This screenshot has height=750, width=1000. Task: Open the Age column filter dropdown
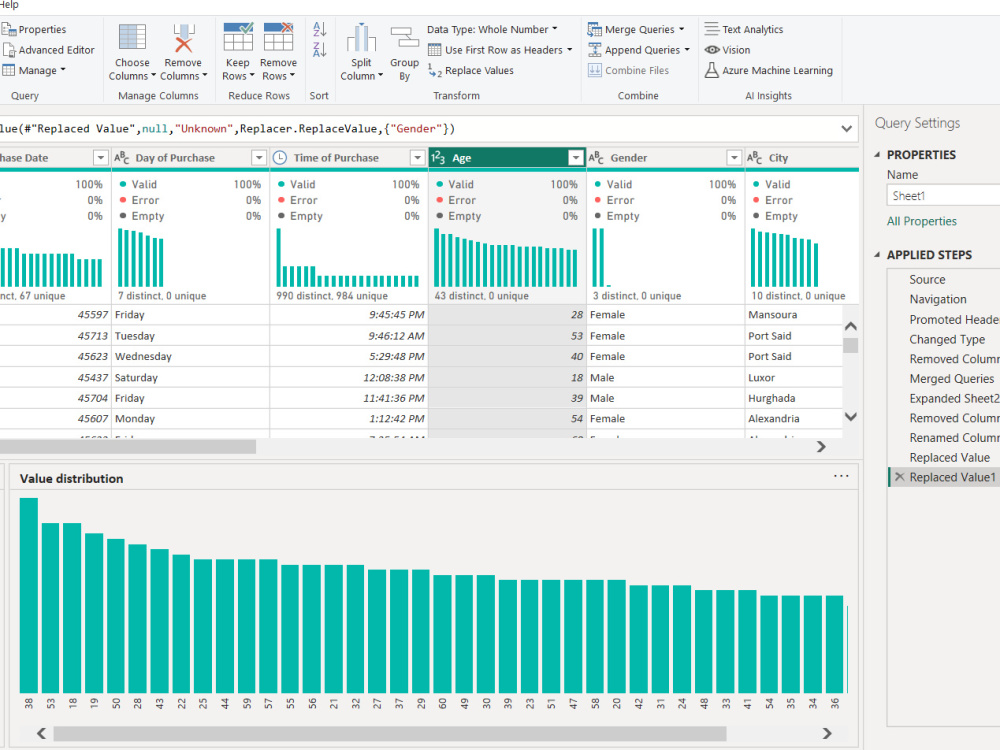tap(576, 158)
